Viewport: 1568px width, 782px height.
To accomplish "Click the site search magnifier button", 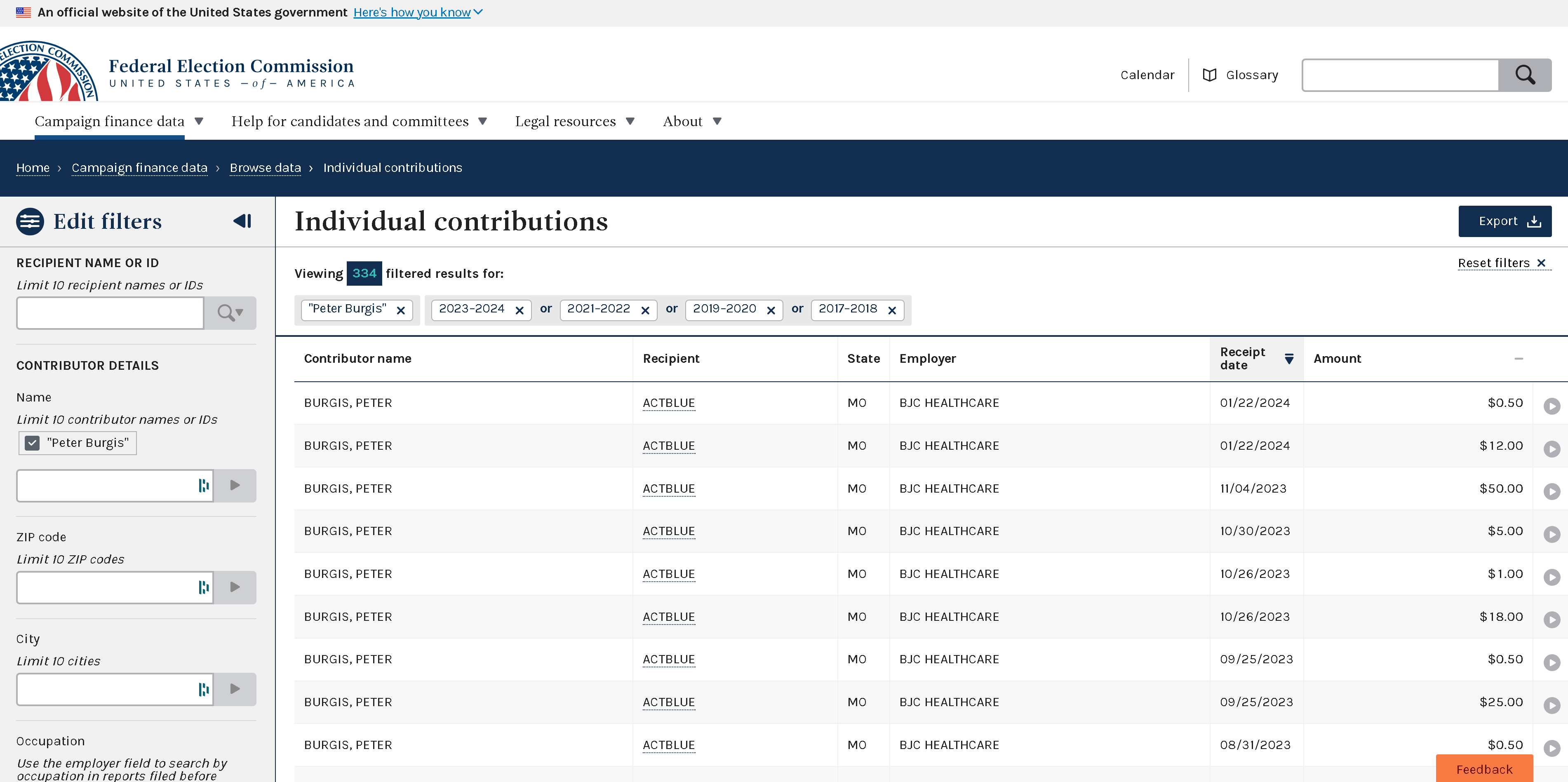I will click(1524, 75).
